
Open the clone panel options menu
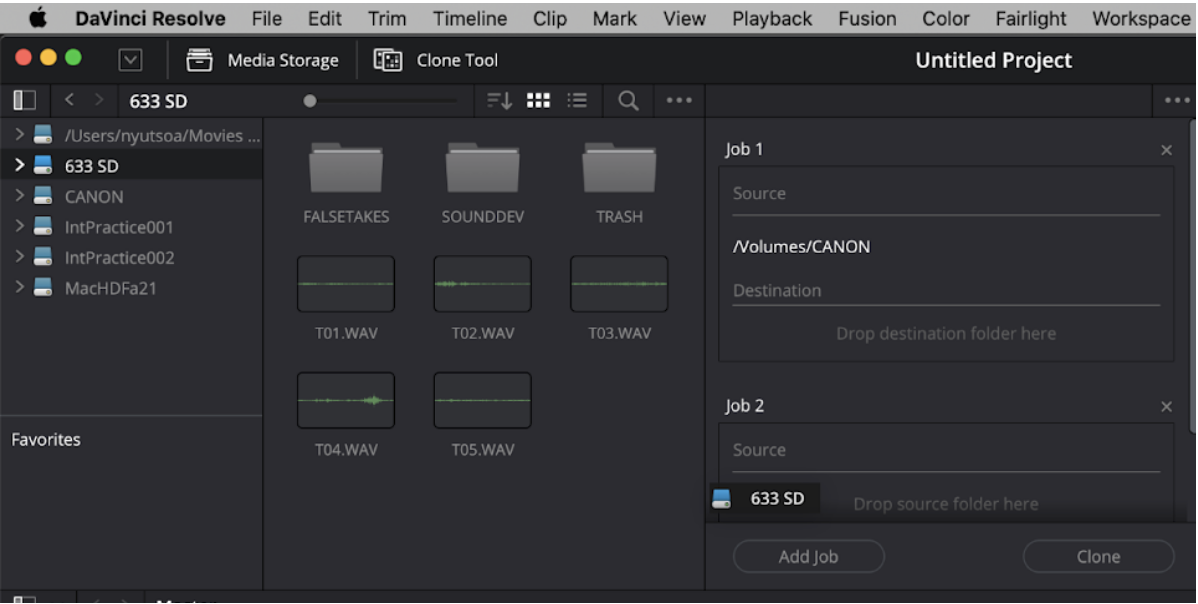point(1176,100)
